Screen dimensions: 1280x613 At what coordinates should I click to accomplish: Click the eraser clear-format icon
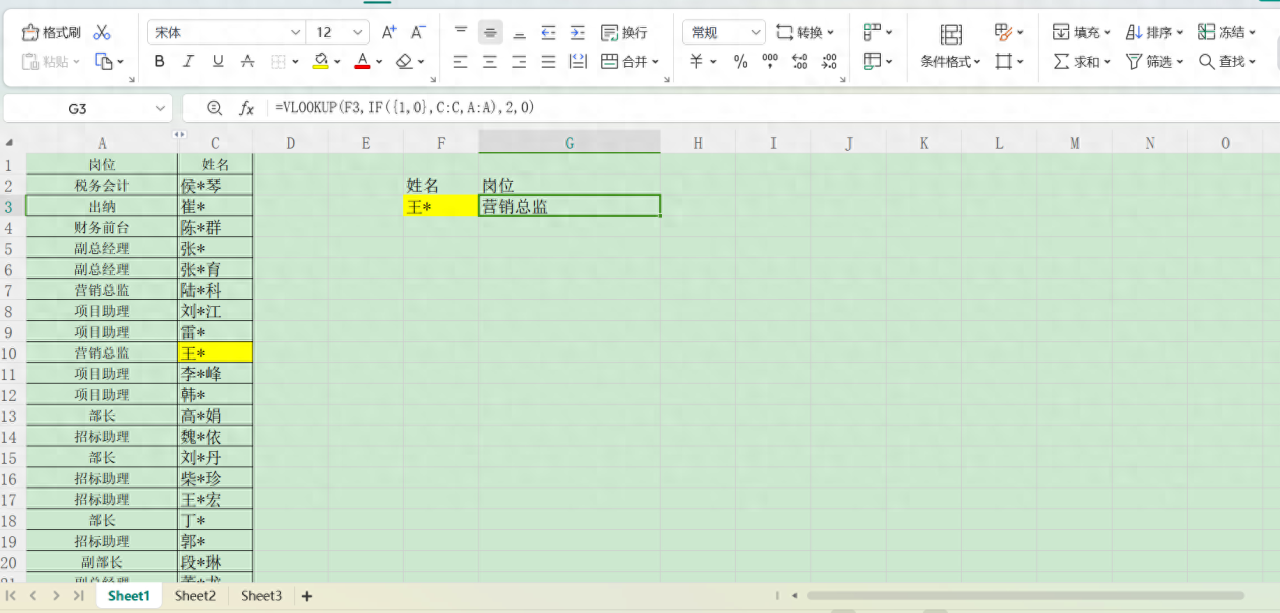click(404, 61)
